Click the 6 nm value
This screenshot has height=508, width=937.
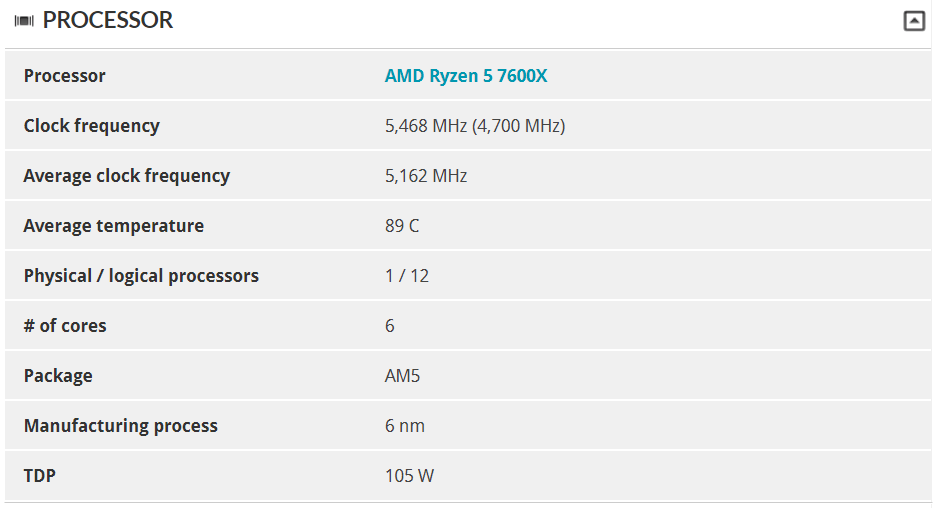(x=405, y=426)
